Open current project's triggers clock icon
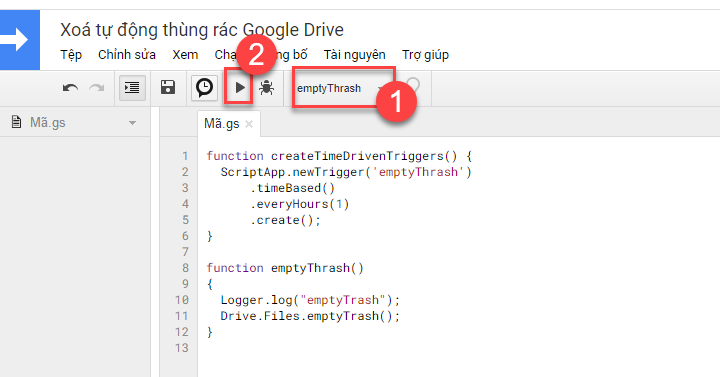 204,87
